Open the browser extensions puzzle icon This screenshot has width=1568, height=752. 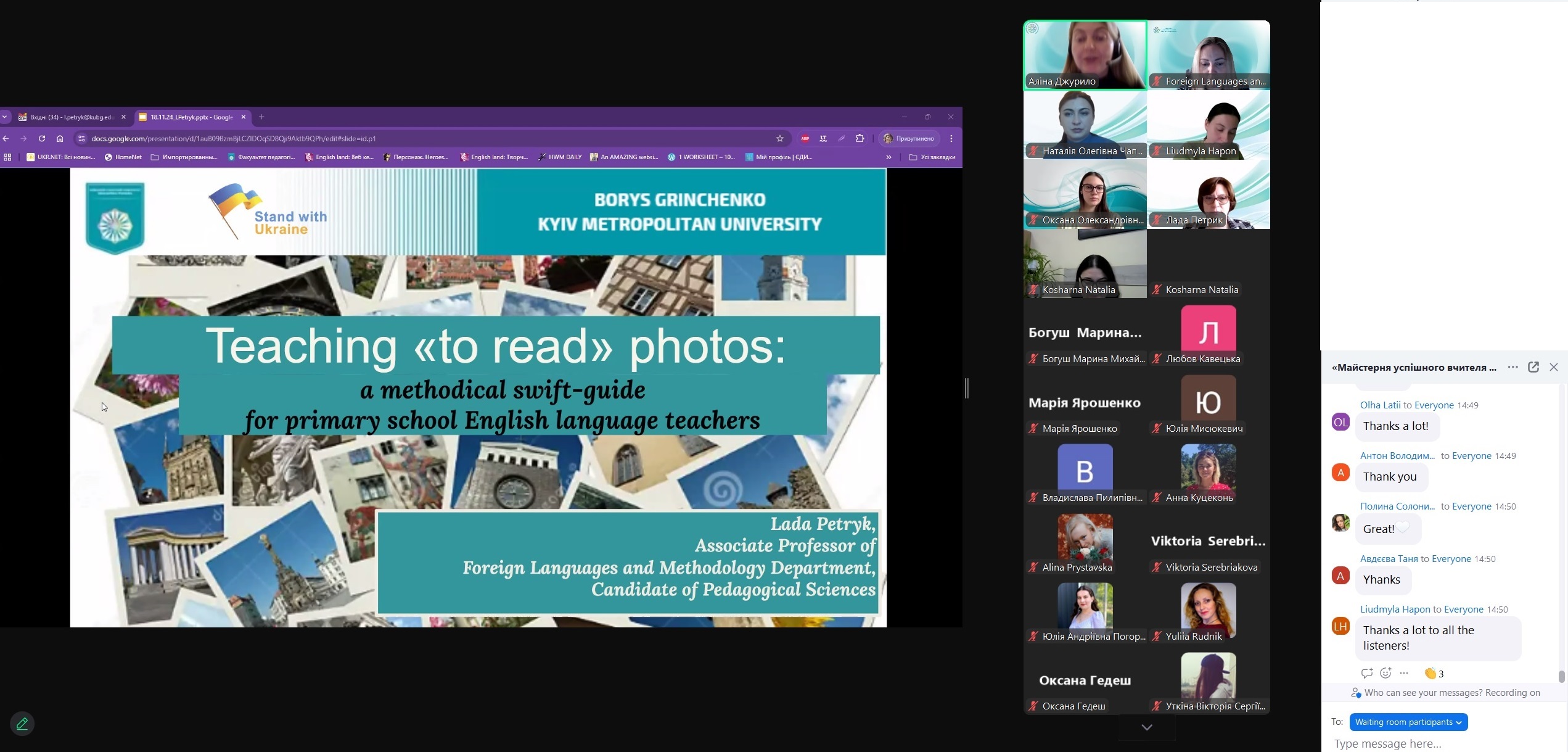click(x=860, y=139)
